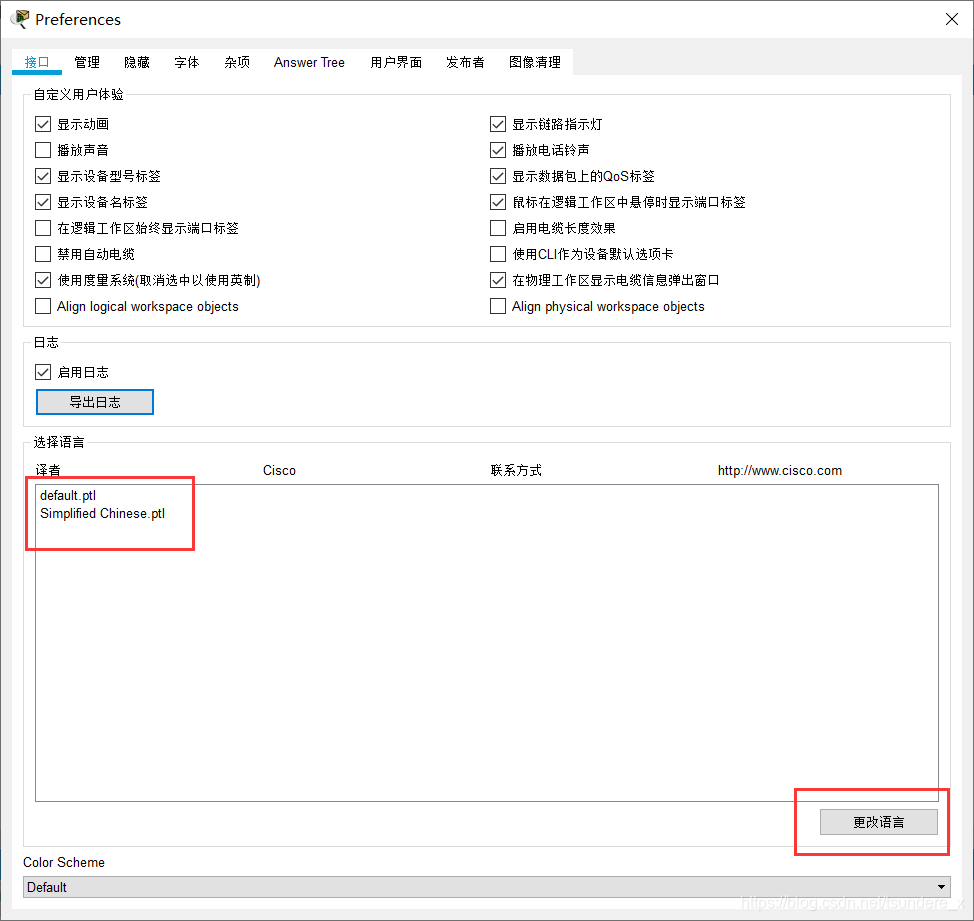Screen dimensions: 974x921
Task: Select default.ptl in language list
Action: 68,496
